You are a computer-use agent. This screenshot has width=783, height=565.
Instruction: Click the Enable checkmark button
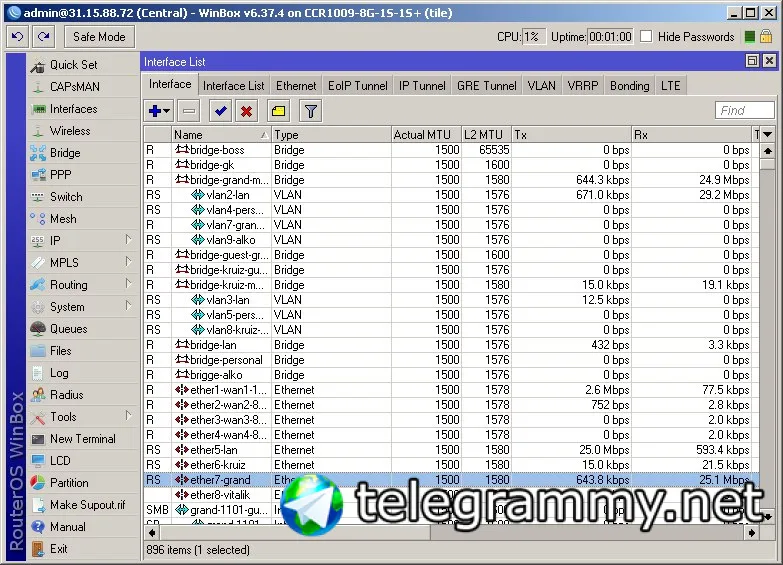click(x=220, y=111)
